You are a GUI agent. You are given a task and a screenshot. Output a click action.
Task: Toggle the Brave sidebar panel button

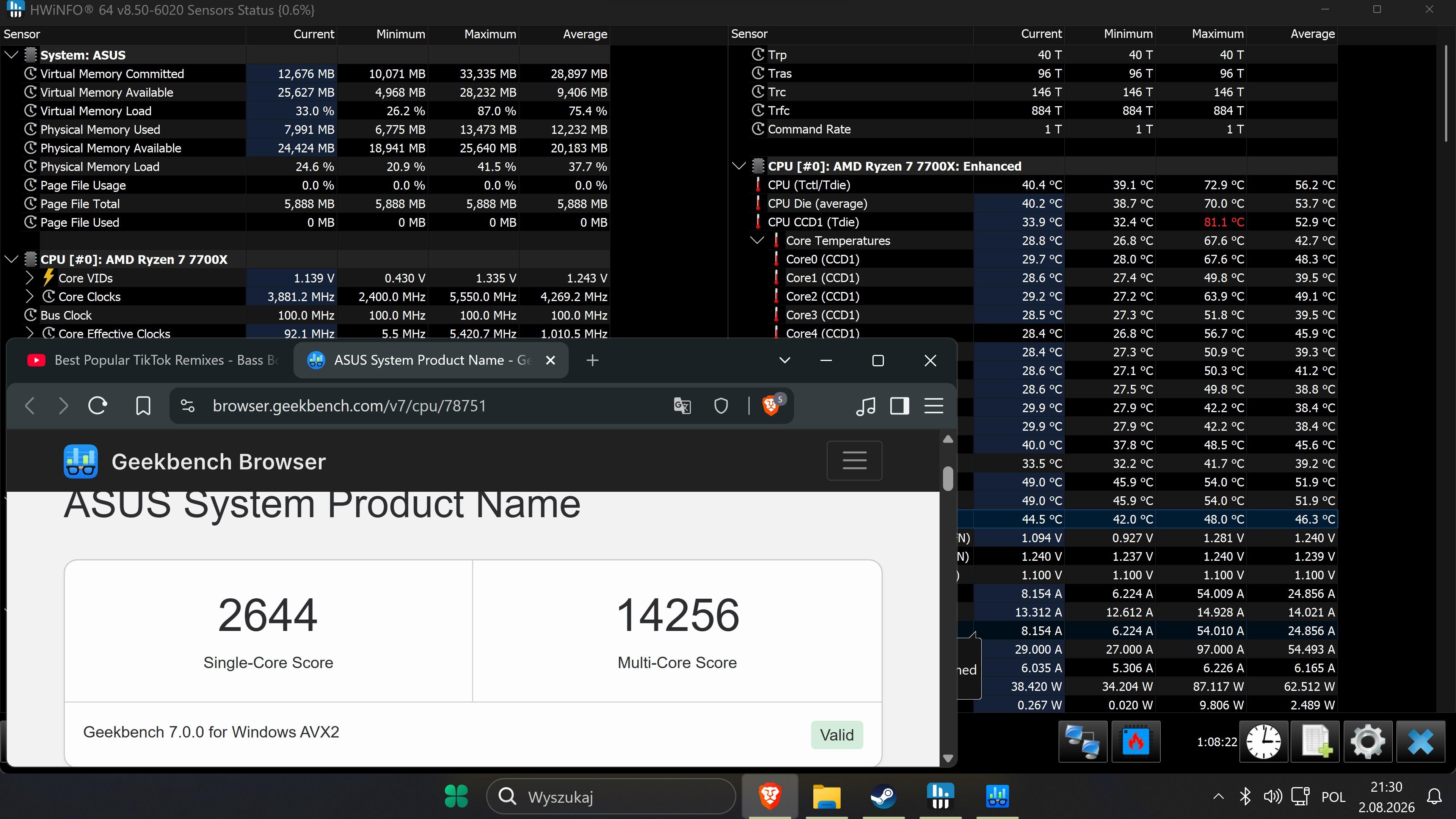click(x=899, y=406)
